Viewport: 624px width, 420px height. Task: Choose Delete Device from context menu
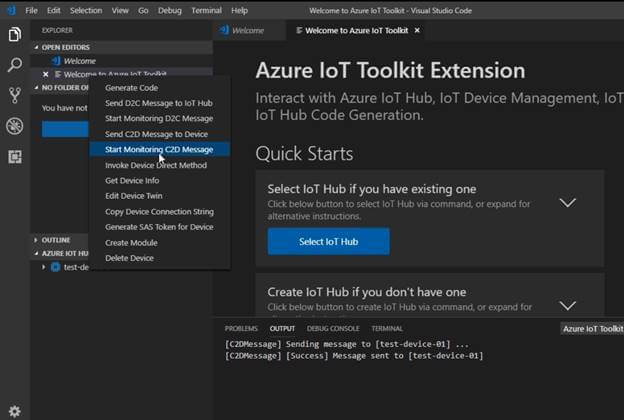(129, 258)
